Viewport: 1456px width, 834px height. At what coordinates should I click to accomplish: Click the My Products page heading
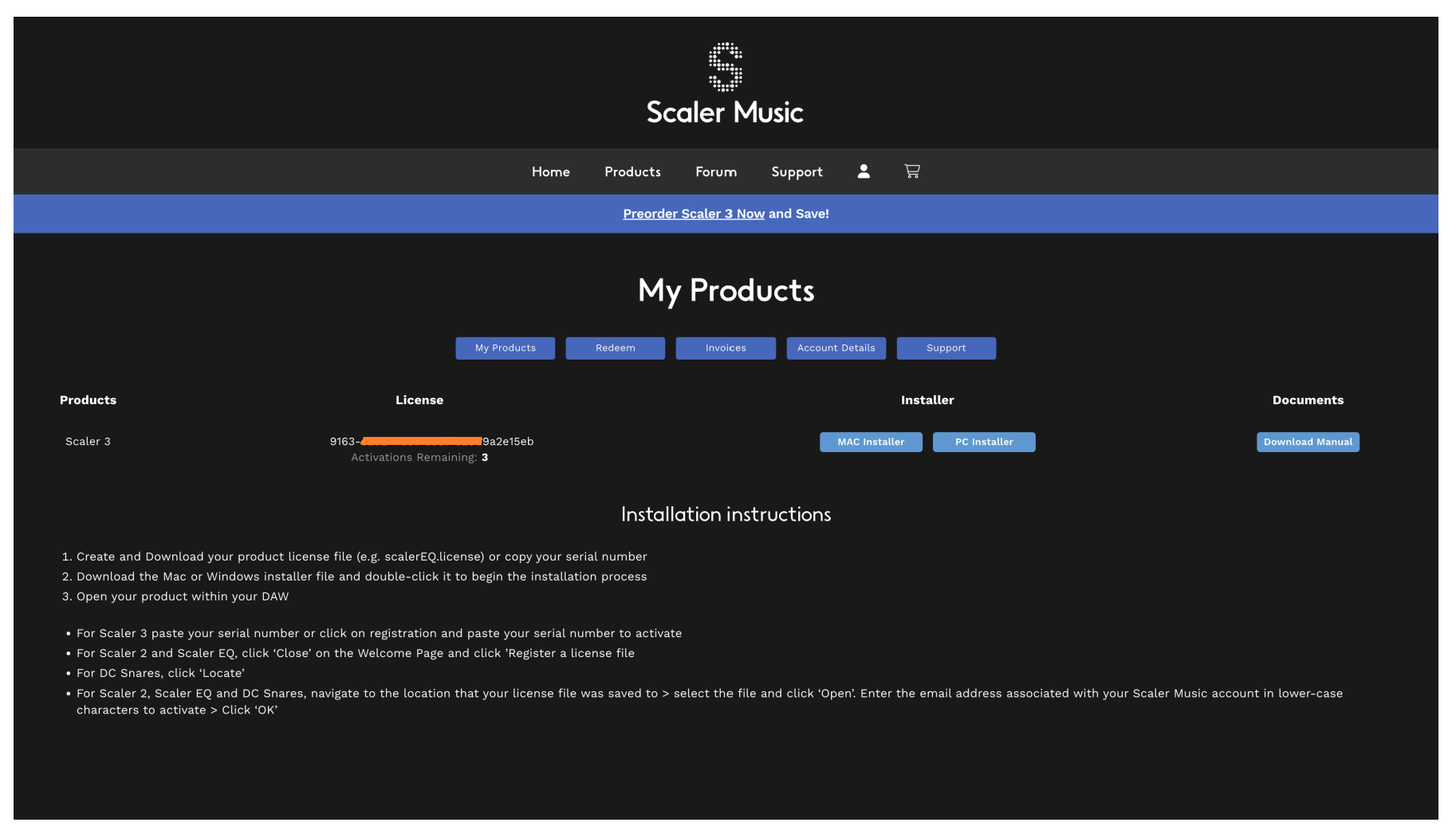pyautogui.click(x=726, y=291)
